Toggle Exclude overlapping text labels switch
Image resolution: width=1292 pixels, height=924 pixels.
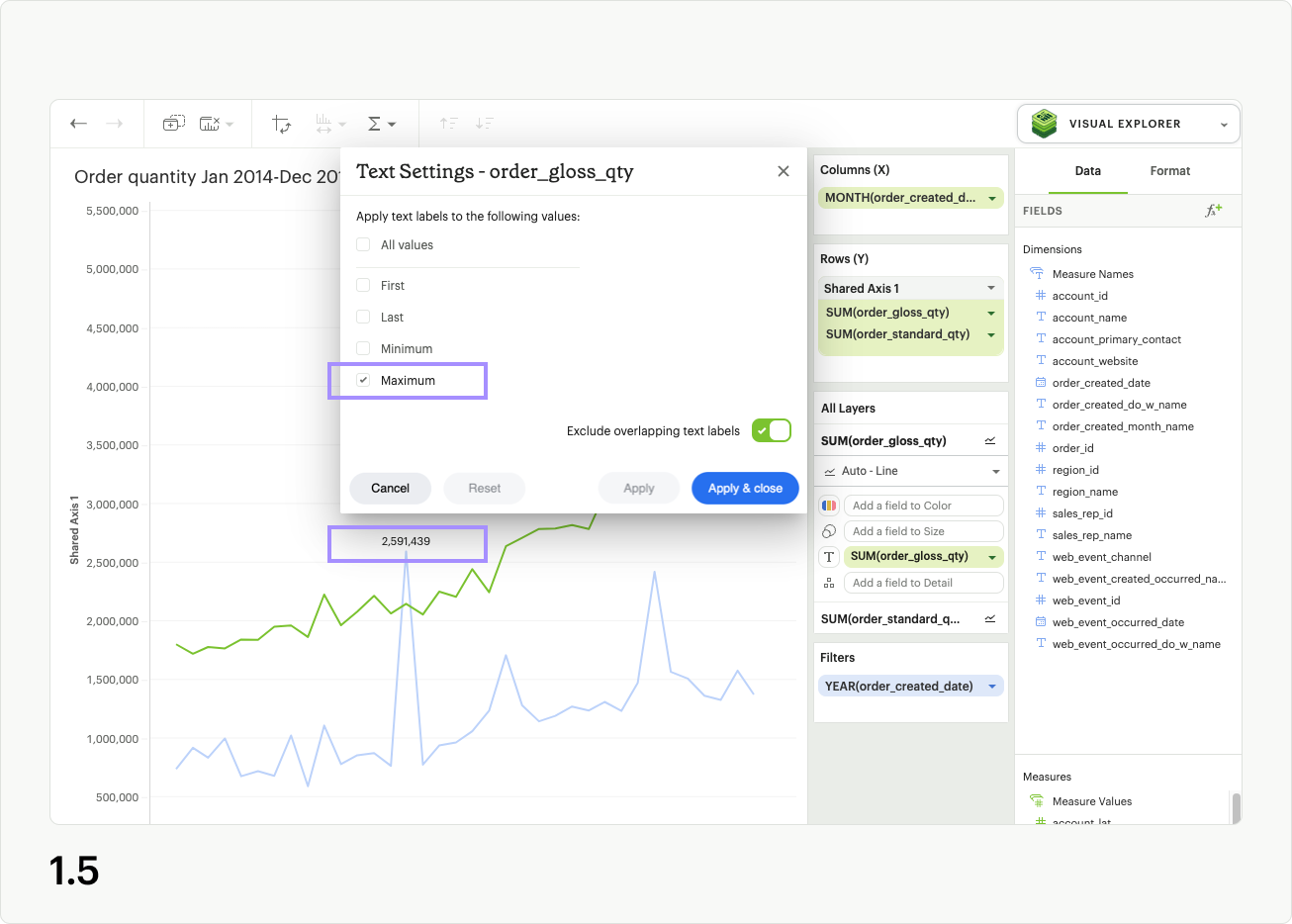click(x=771, y=431)
